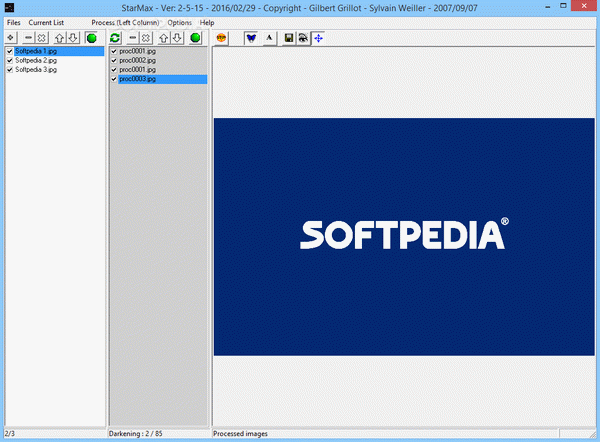Move processed image up in middle list
The width and height of the screenshot is (600, 442).
(x=164, y=38)
